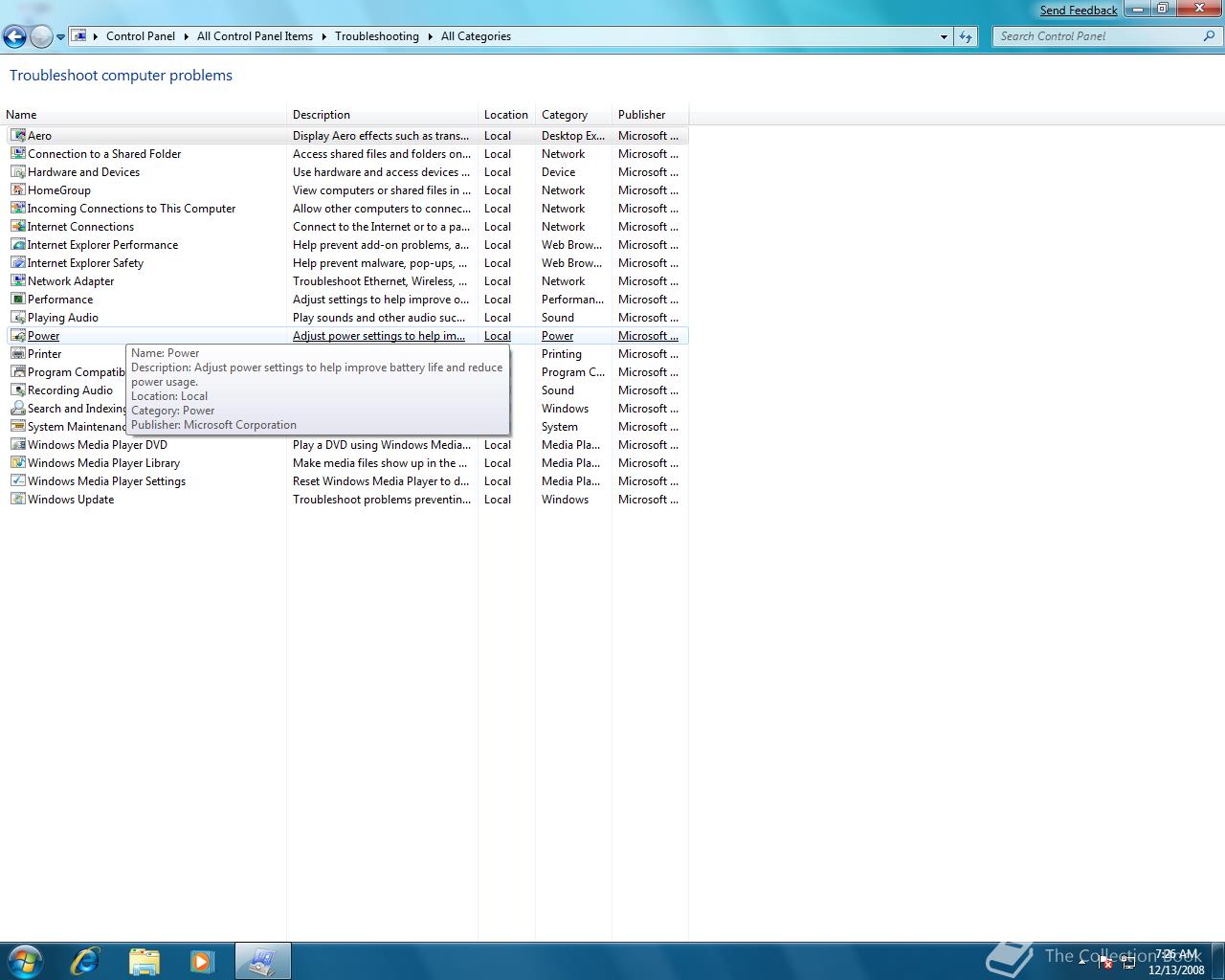Open Windows Explorer folder on taskbar

tap(145, 961)
